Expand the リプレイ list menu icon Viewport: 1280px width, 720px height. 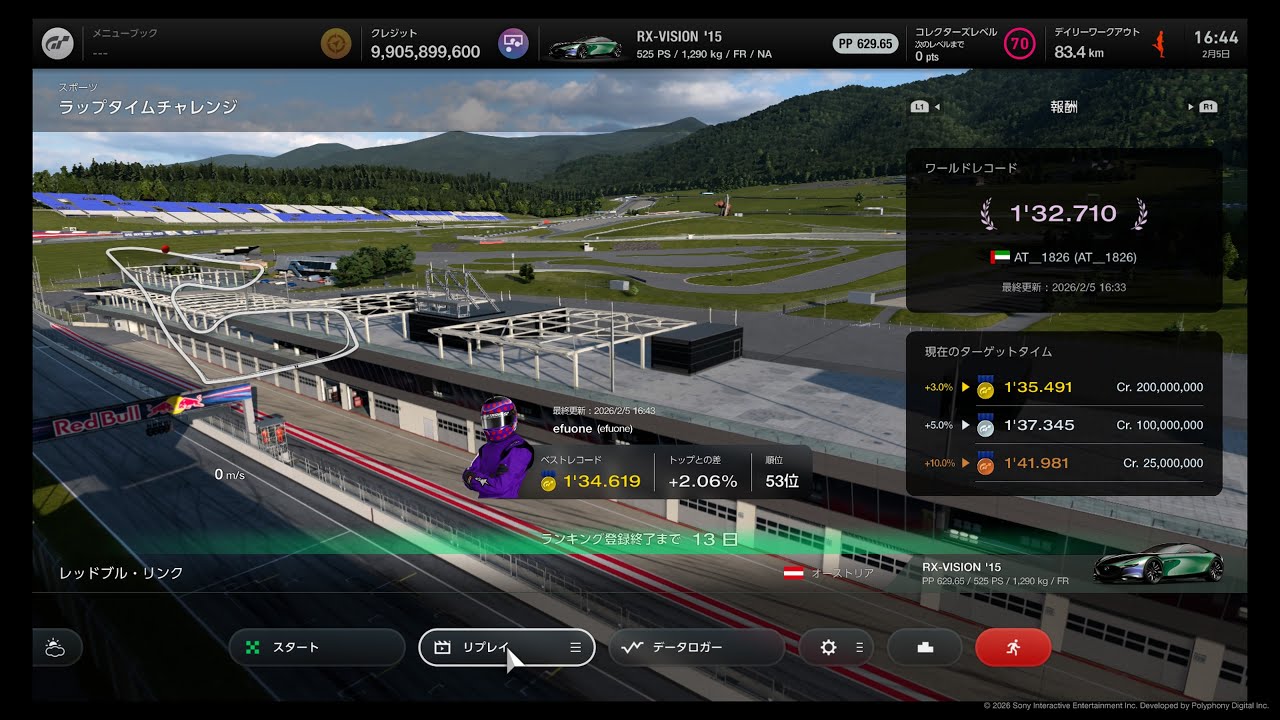pyautogui.click(x=575, y=647)
